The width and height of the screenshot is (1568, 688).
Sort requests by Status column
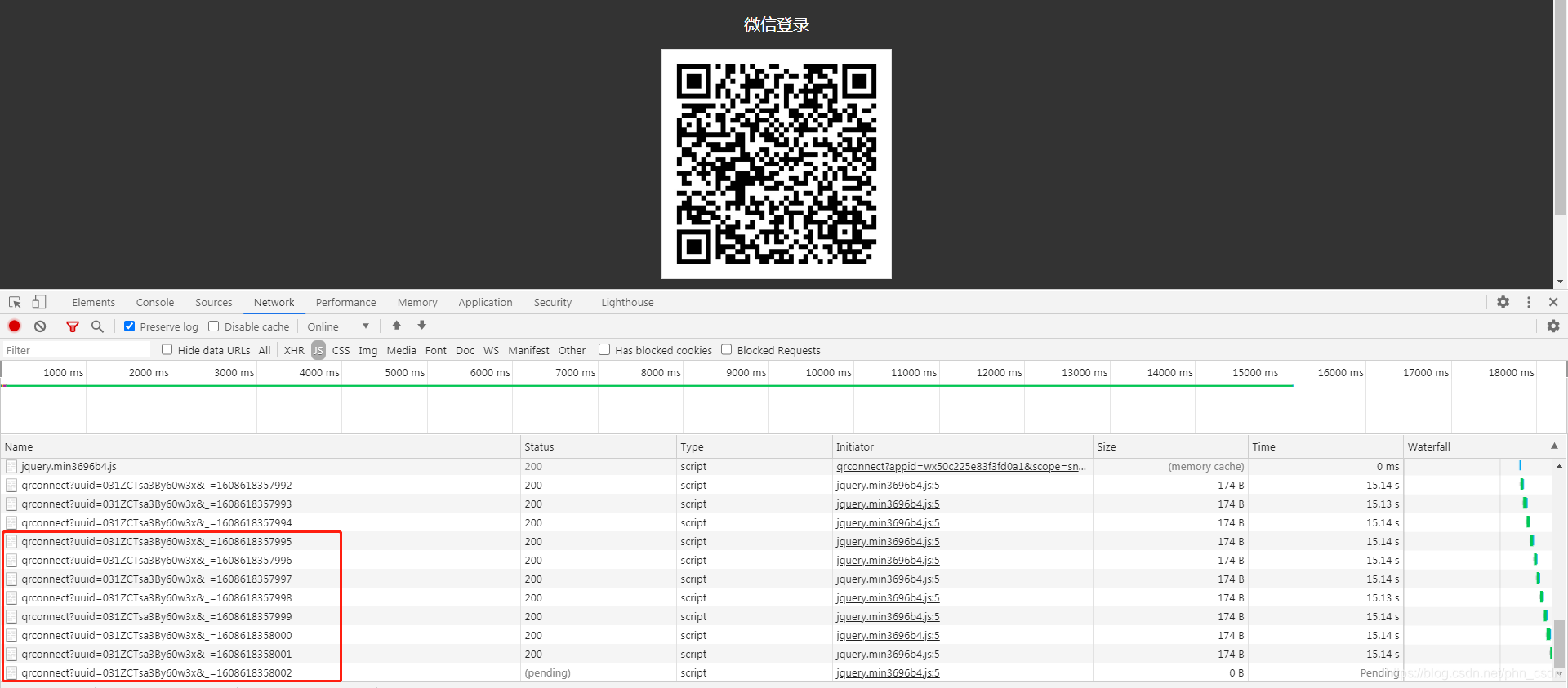point(599,446)
